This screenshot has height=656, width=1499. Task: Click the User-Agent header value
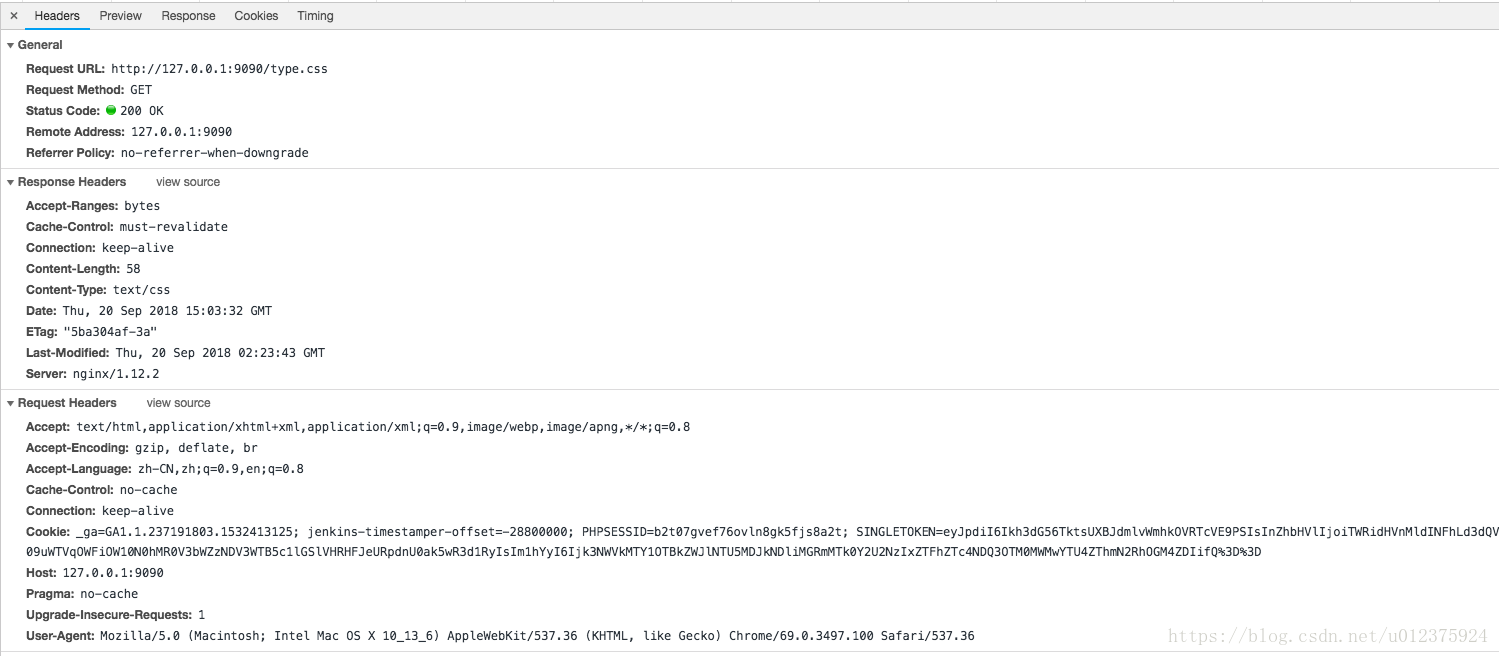537,636
